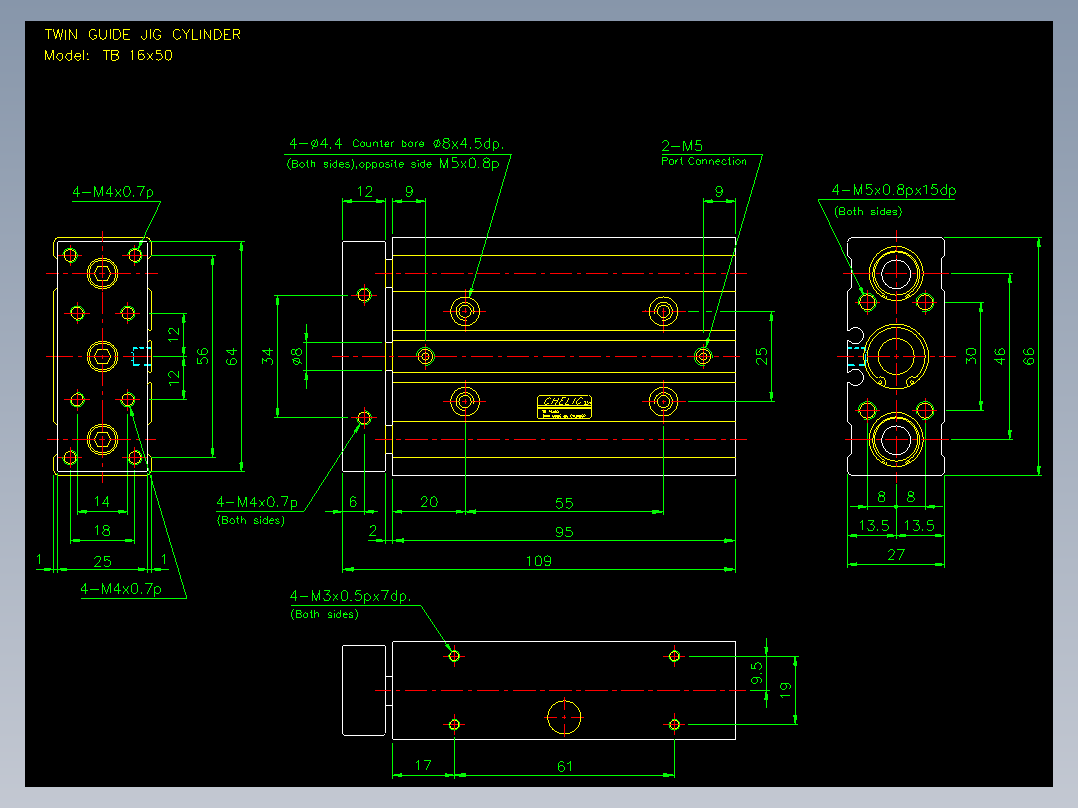The image size is (1078, 808).
Task: Click the height dimension '64'
Action: (231, 356)
